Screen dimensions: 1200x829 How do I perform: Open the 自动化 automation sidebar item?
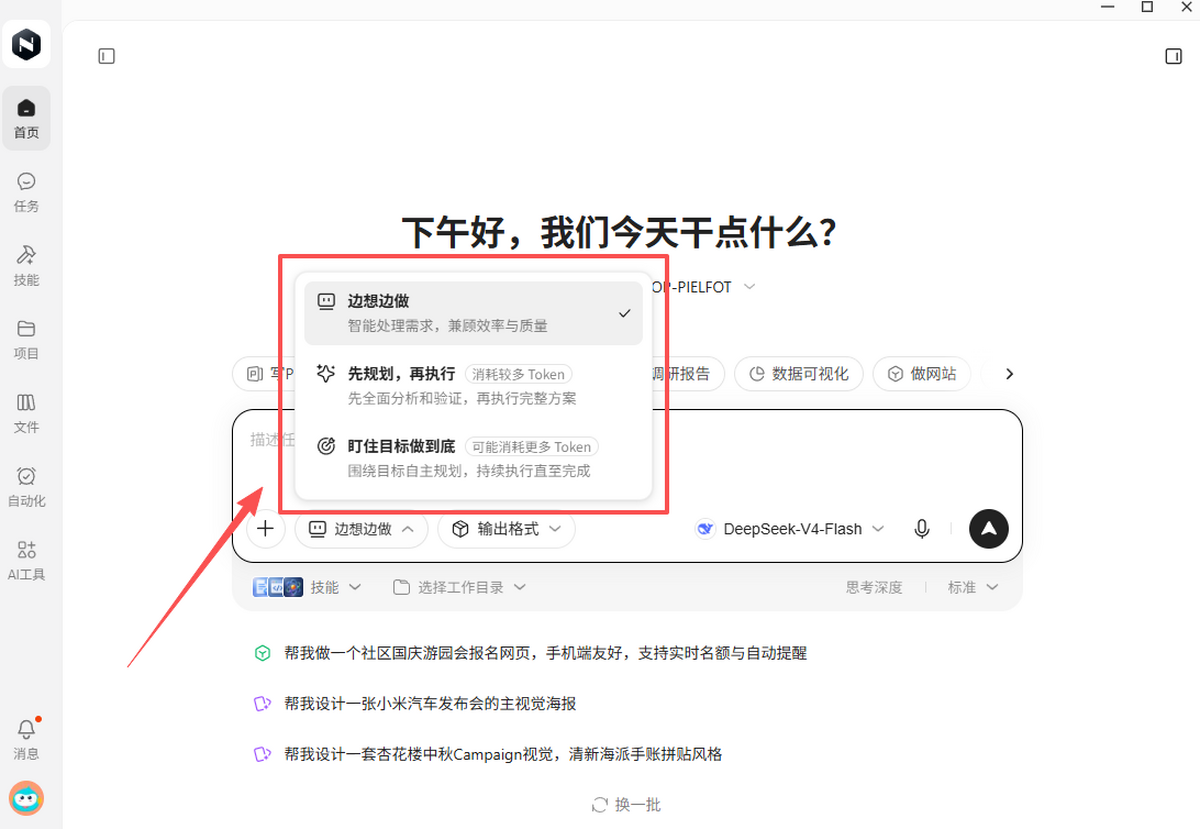26,486
